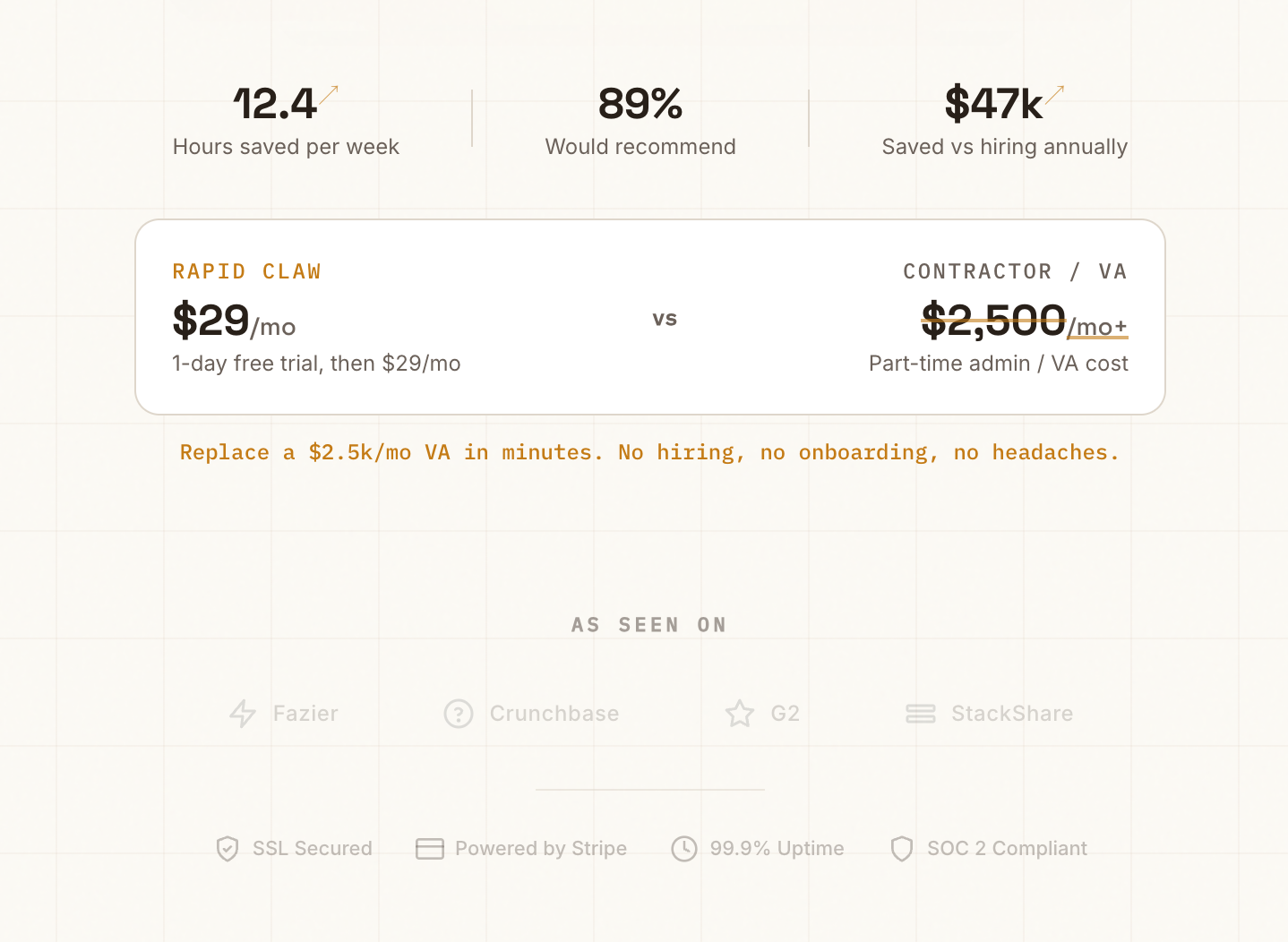Click the "Replace a $2.5k/mo VA" tagline

[x=649, y=452]
